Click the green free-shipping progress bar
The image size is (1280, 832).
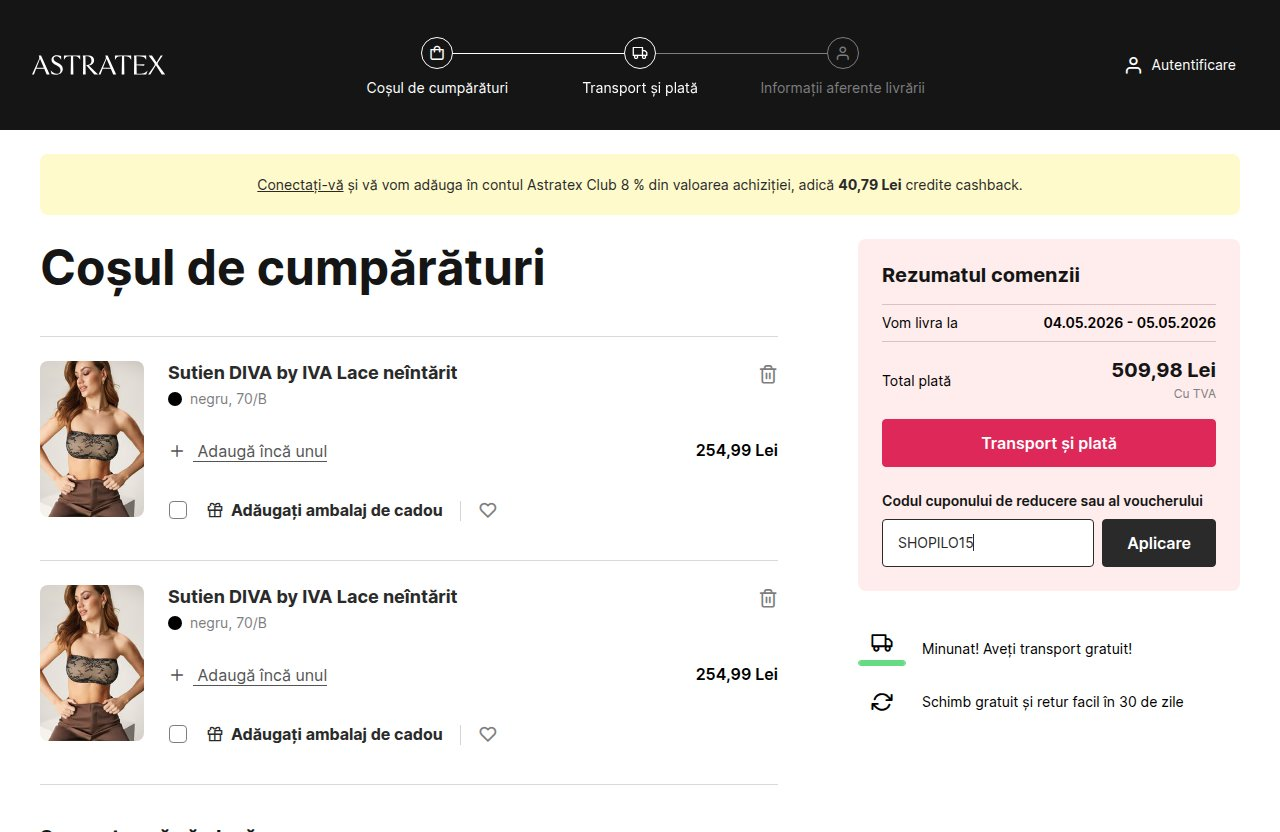(882, 662)
